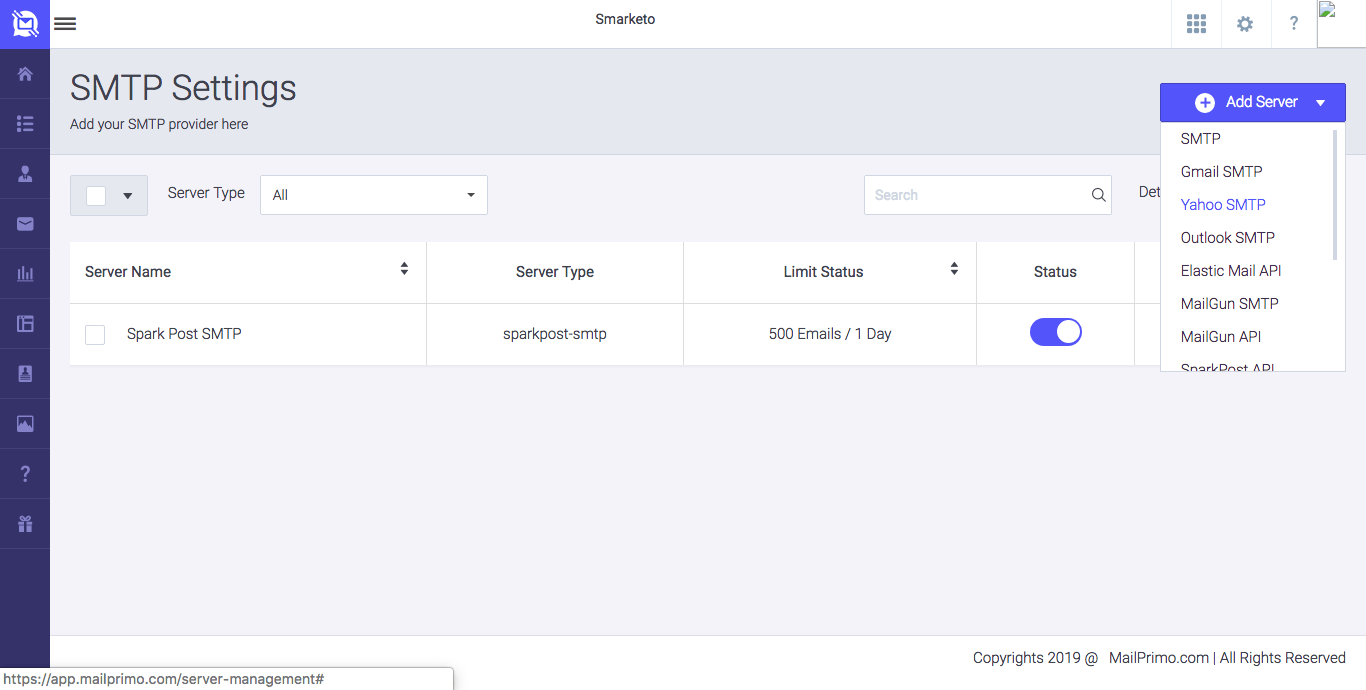
Task: Pick Elastic Mail API option
Action: pyautogui.click(x=1231, y=270)
